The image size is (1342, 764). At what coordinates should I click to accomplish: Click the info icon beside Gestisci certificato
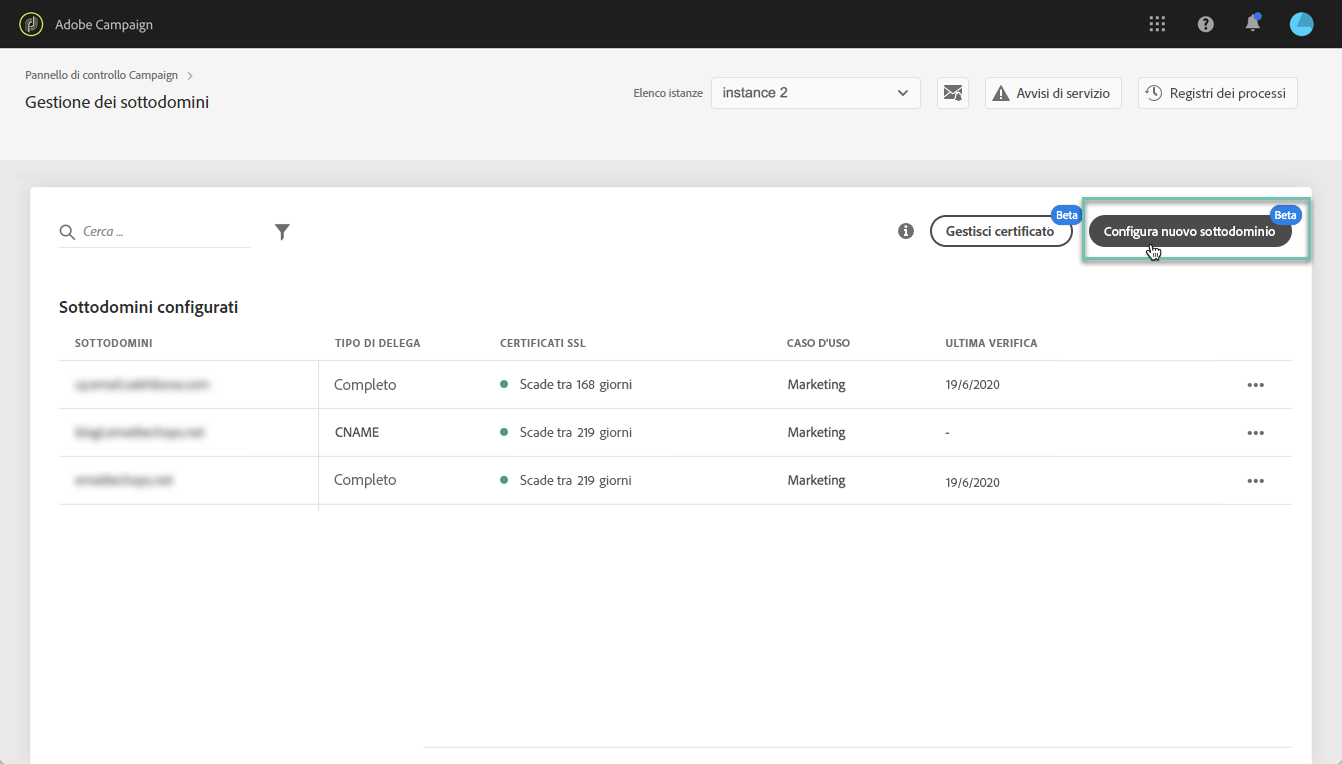[x=906, y=231]
